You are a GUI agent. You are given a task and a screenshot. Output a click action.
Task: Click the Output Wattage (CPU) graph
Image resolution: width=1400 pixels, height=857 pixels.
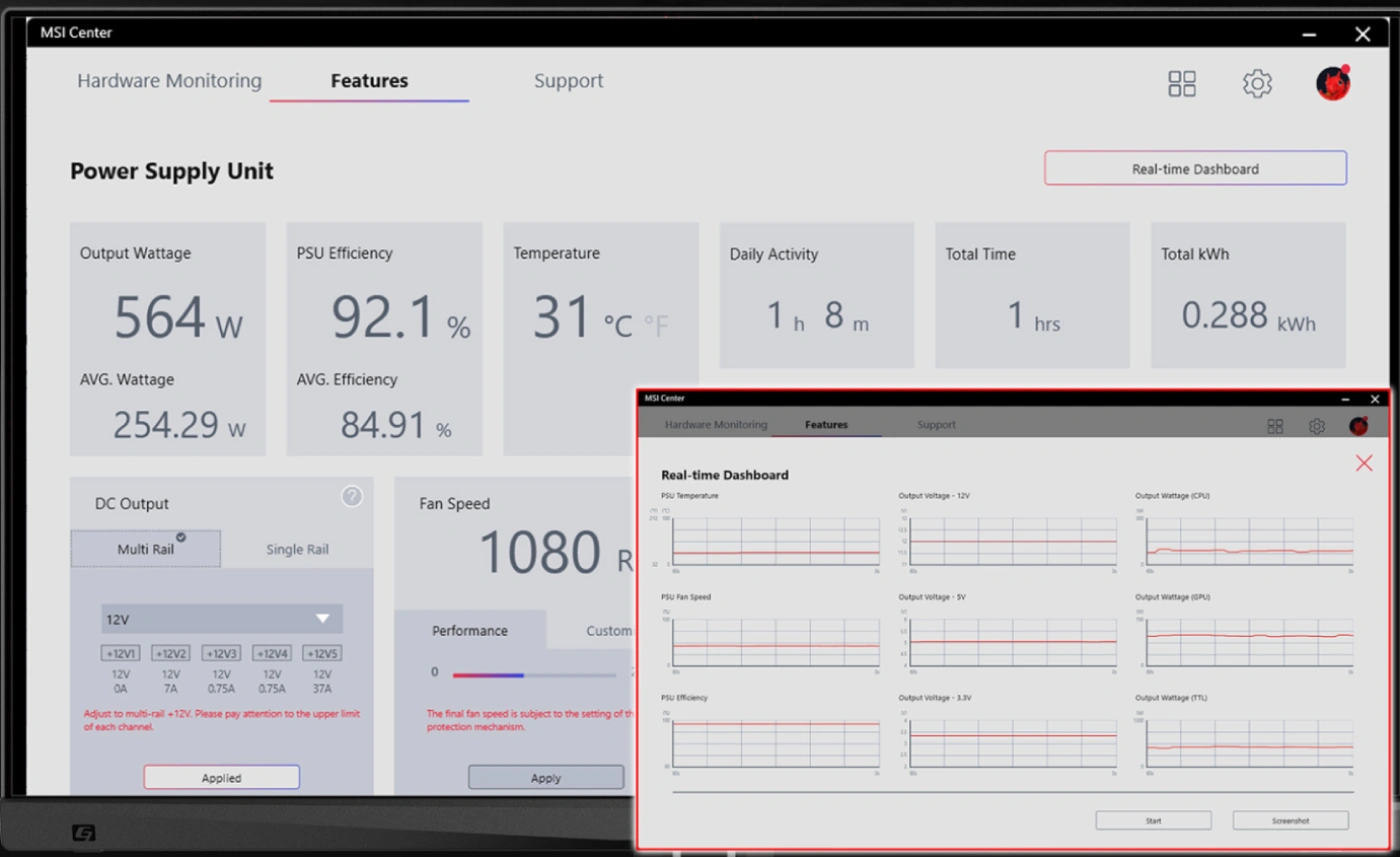coord(1250,541)
